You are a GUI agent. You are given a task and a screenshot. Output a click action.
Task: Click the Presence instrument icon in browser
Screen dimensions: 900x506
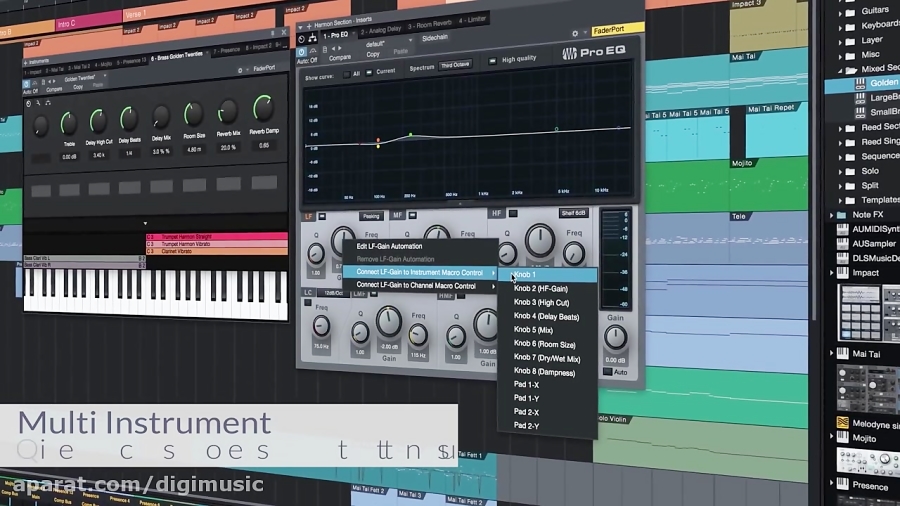tap(843, 484)
